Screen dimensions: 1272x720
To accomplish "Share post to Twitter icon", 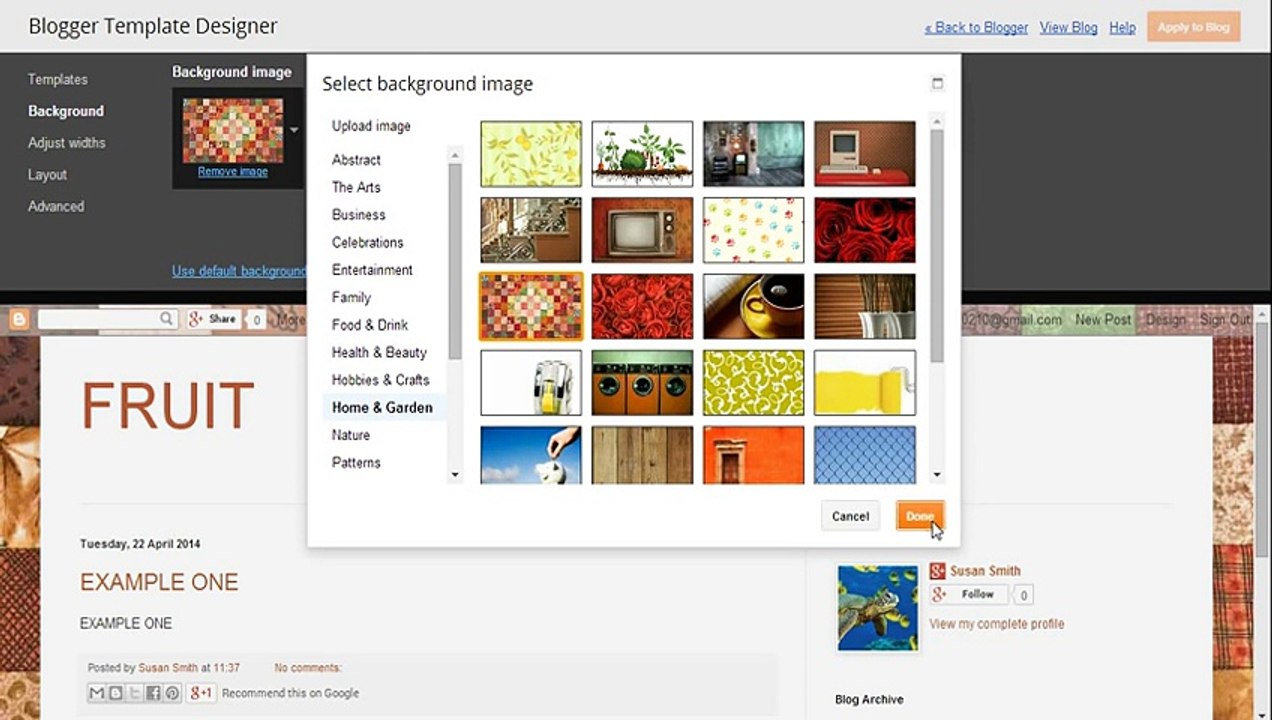I will pos(134,693).
